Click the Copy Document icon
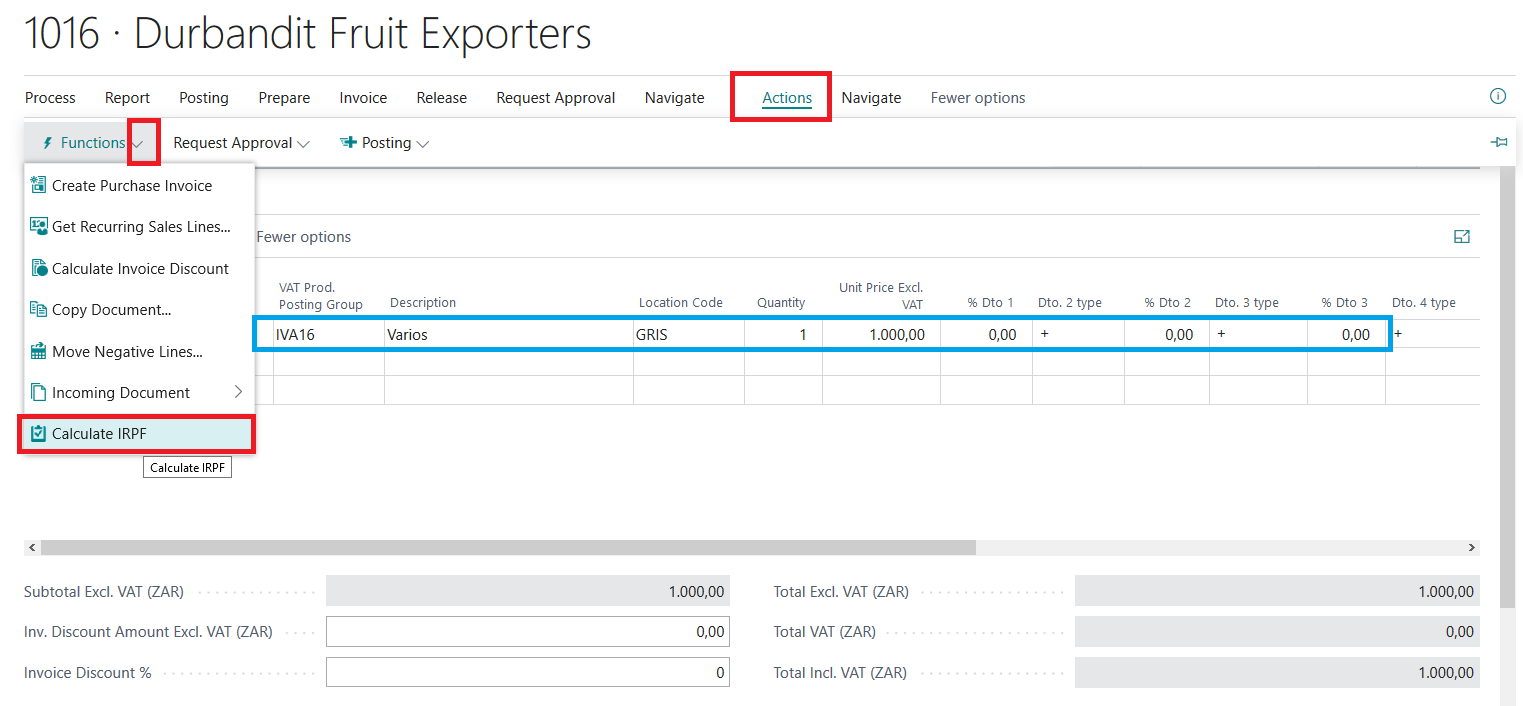The width and height of the screenshot is (1523, 706). pos(39,310)
